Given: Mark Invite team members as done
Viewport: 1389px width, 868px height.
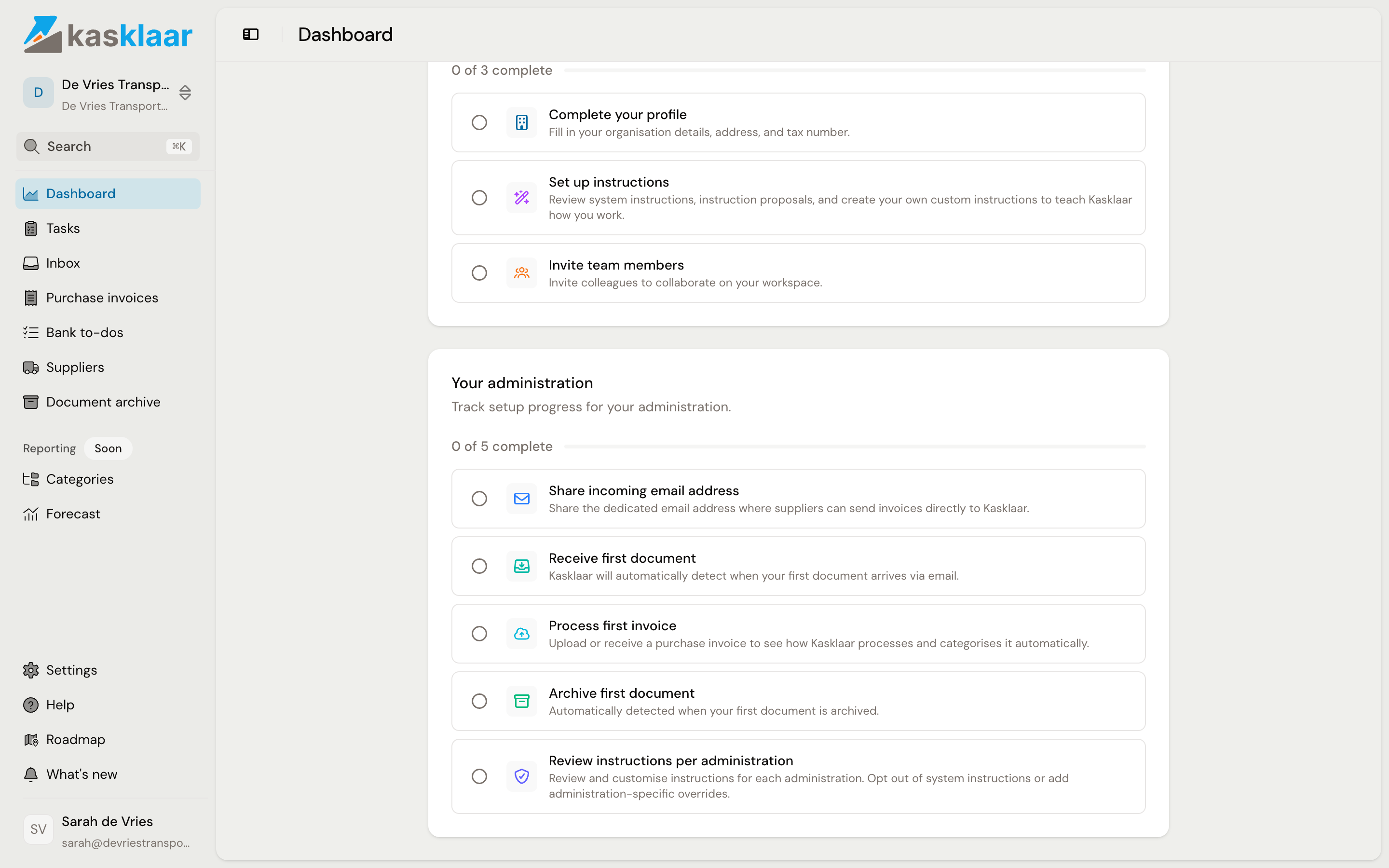Looking at the screenshot, I should coord(479,272).
